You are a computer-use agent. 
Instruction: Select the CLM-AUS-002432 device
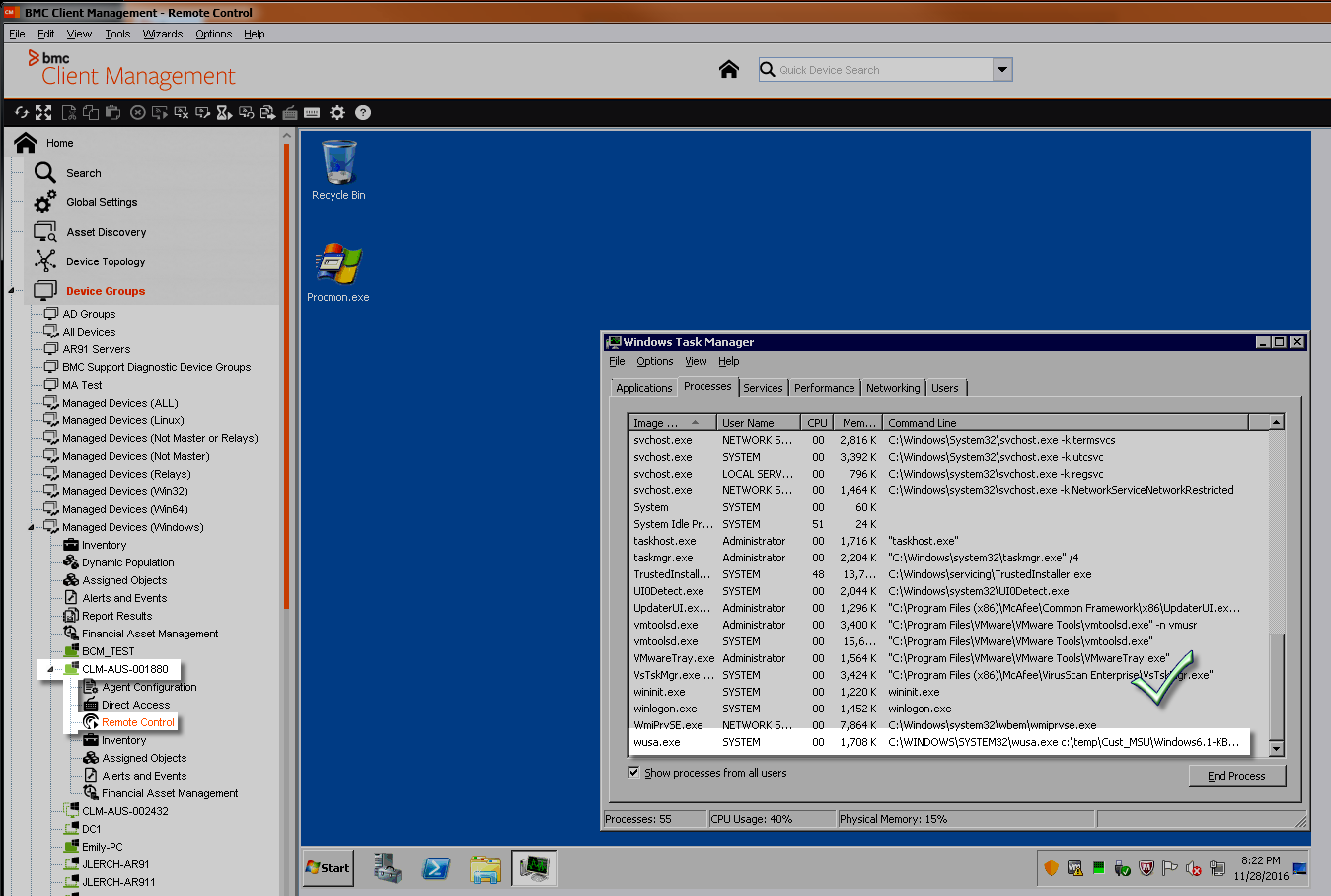point(124,811)
